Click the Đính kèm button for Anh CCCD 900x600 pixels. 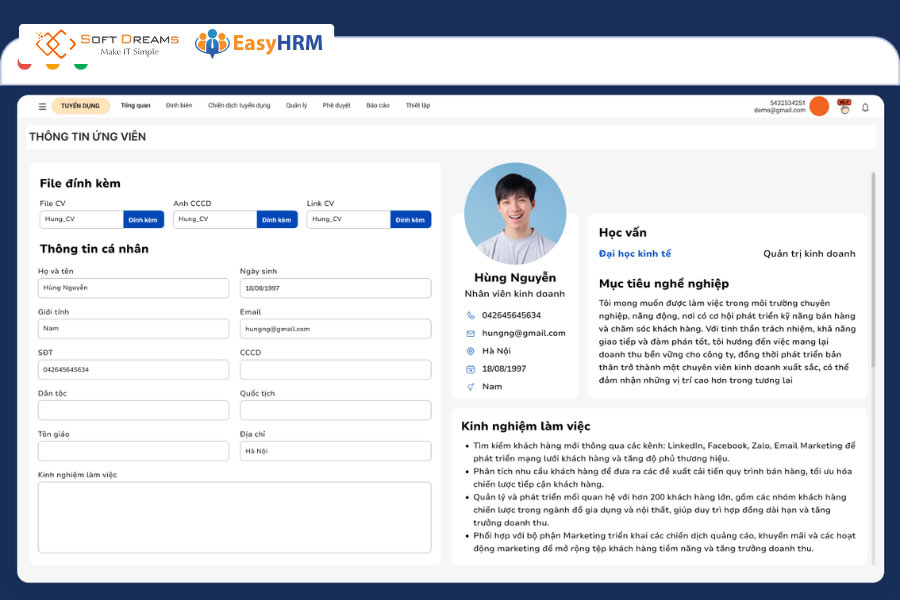click(x=277, y=219)
